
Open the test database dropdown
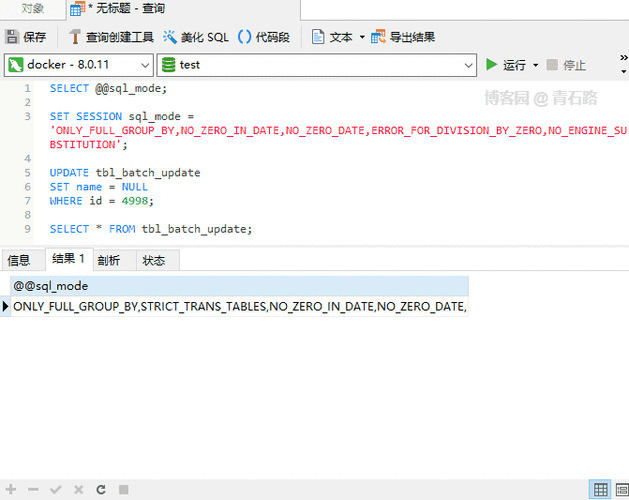point(317,65)
